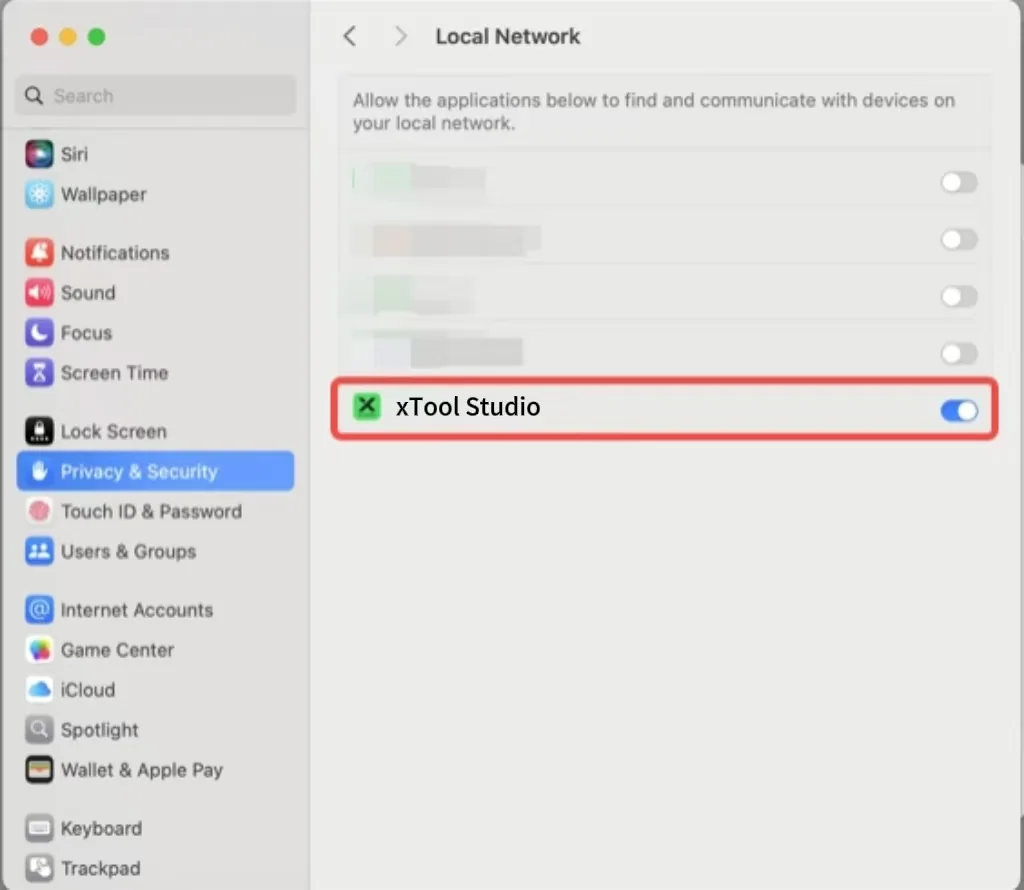The image size is (1024, 890).
Task: Click the Screen Time hourglass icon
Action: [39, 373]
